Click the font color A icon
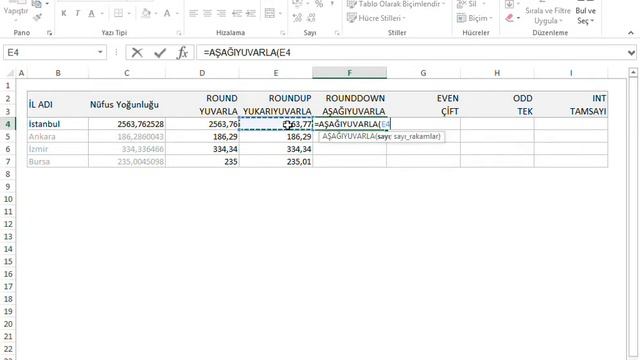Viewport: 640px width, 360px height. (x=167, y=13)
